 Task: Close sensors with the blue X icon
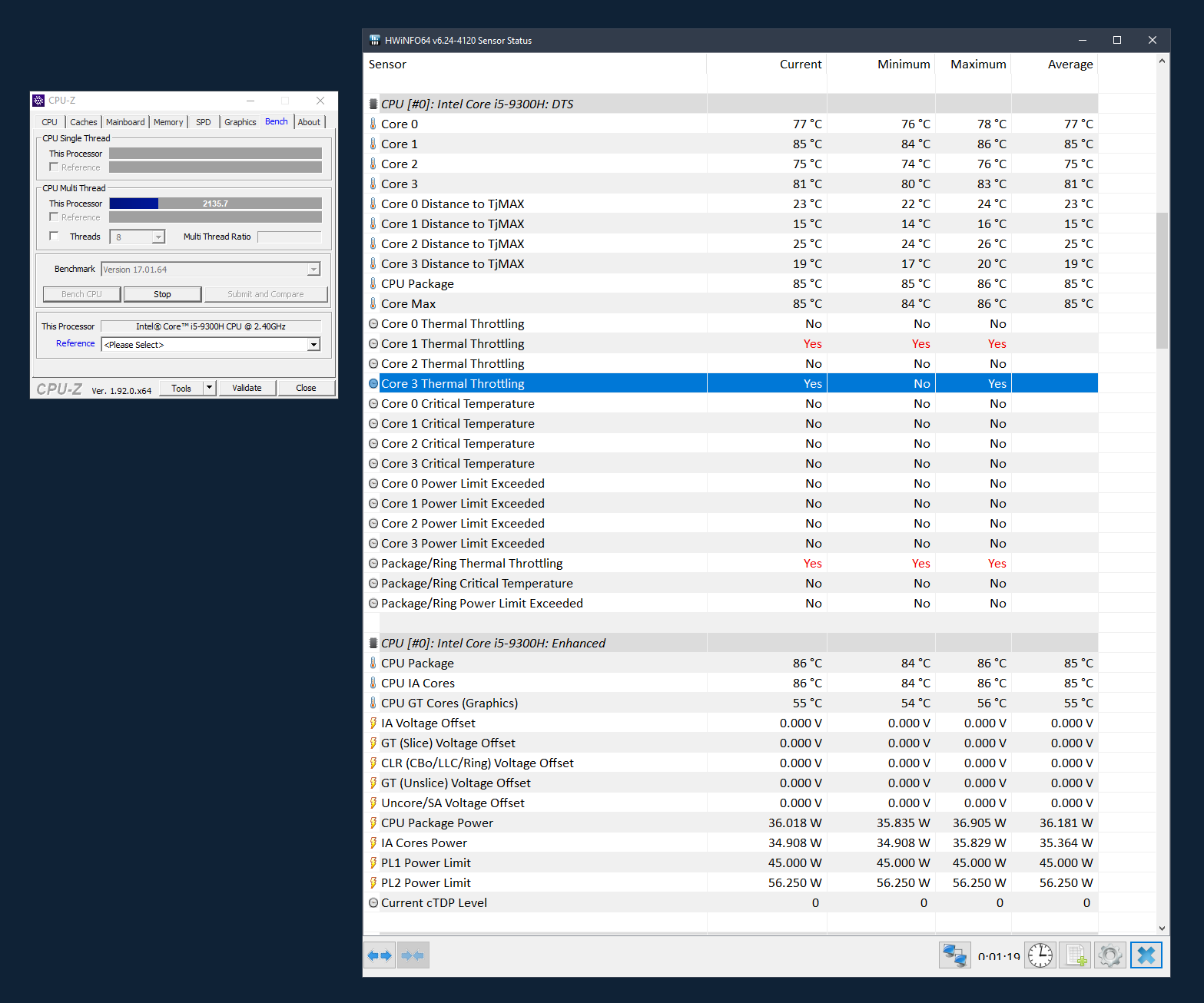[x=1146, y=955]
